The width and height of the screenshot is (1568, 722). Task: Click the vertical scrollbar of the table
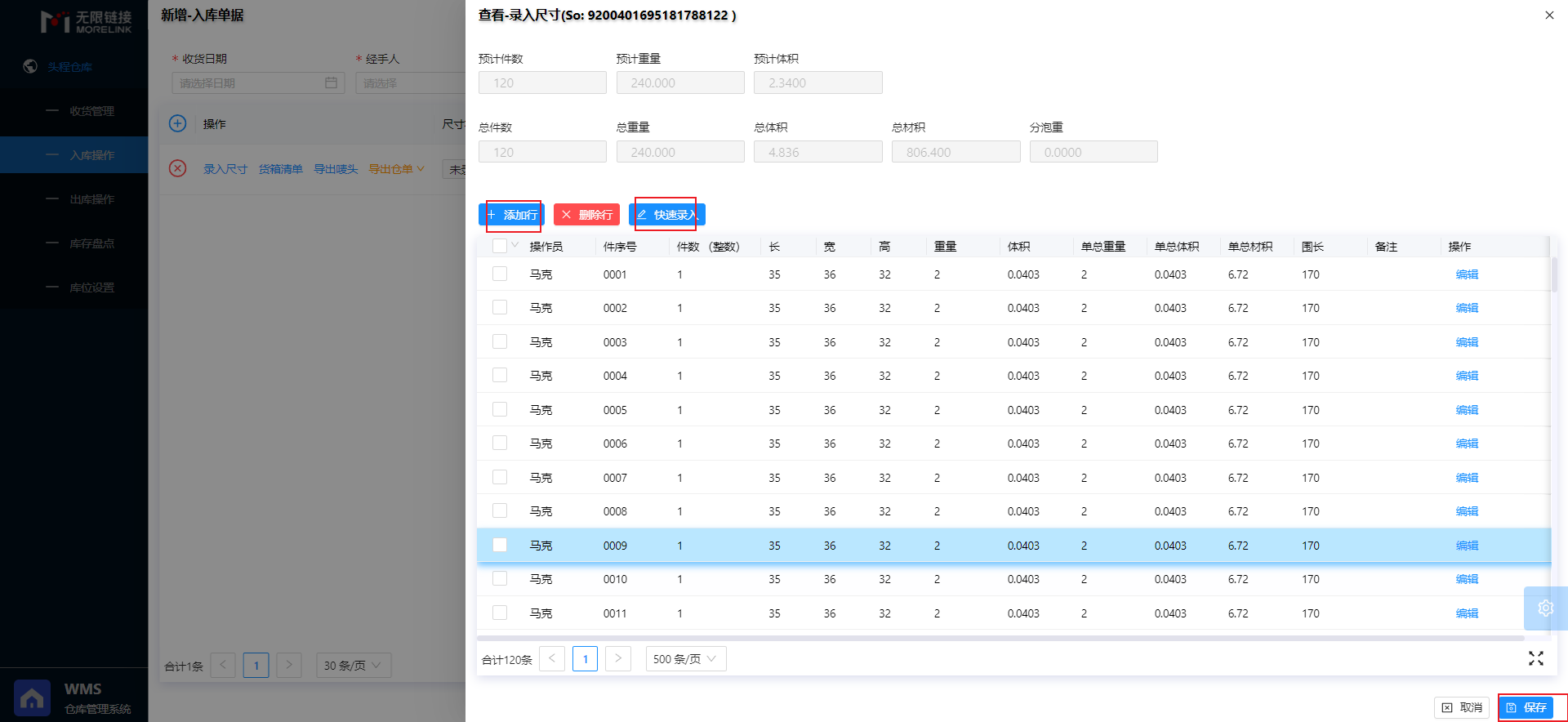click(1554, 274)
